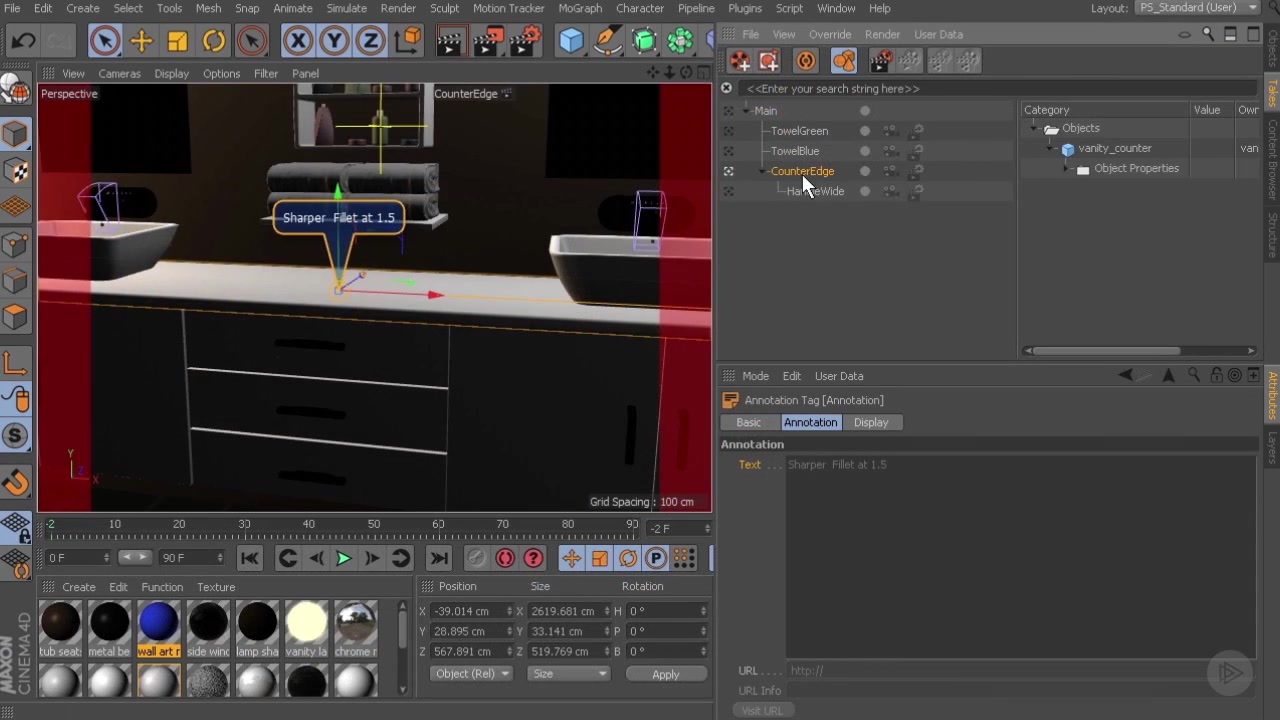This screenshot has height=720, width=1280.
Task: Click the New Take icon in Takes panel
Action: (740, 61)
